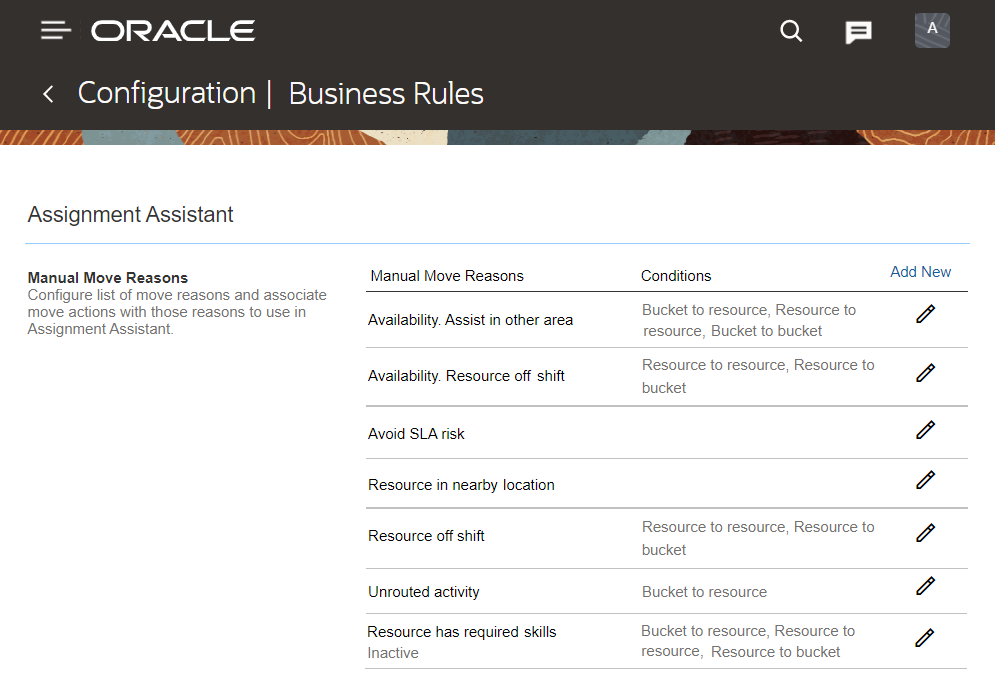Viewport: 995px width, 677px height.
Task: Go back using the left chevron
Action: coord(48,94)
